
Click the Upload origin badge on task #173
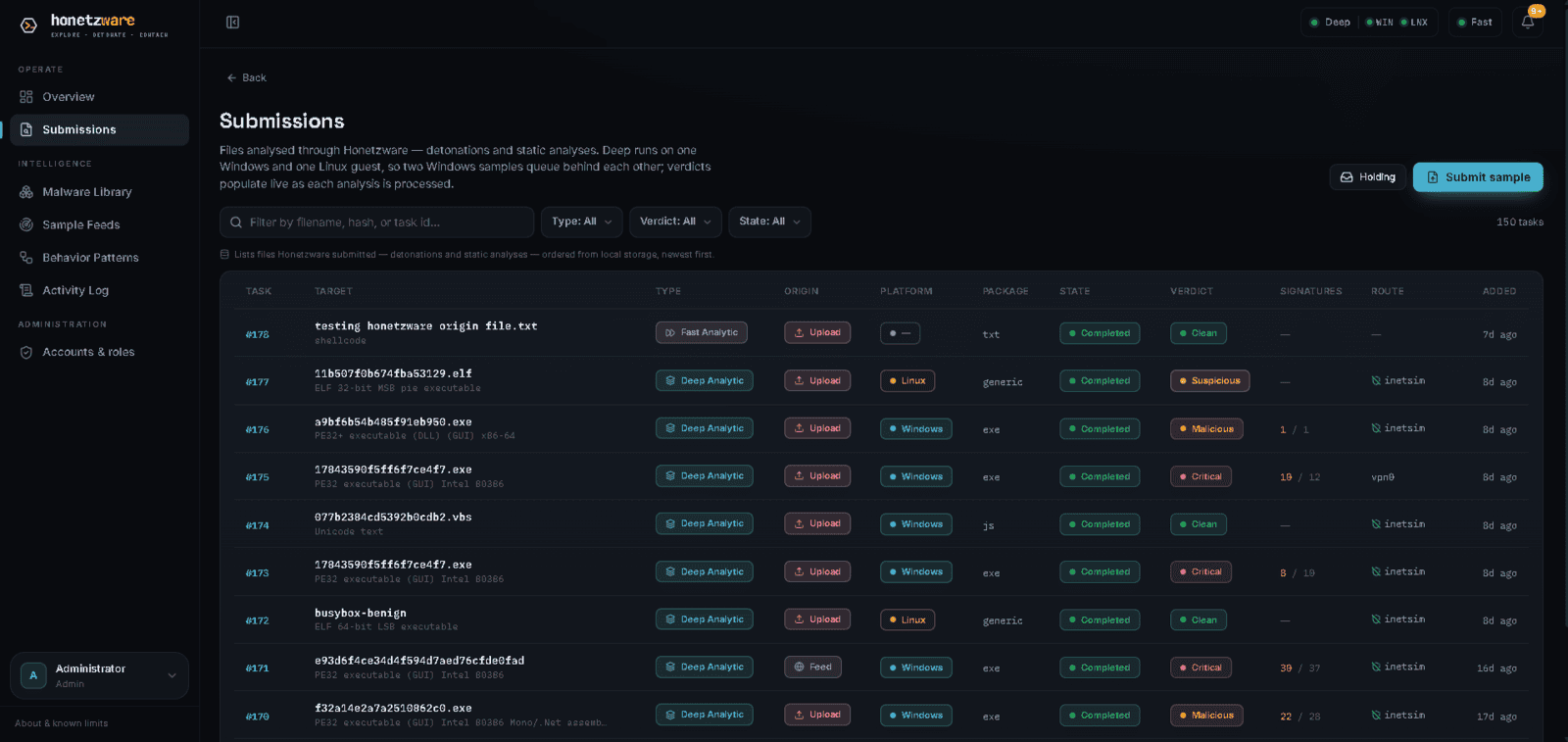click(817, 572)
